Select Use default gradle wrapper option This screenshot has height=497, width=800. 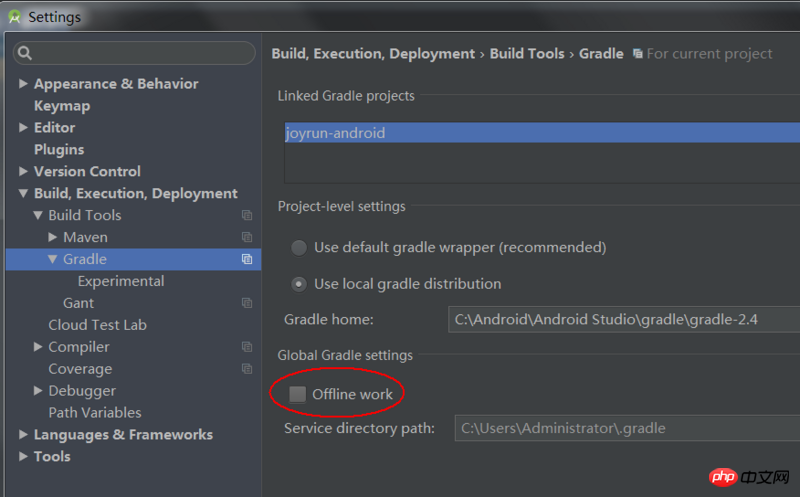tap(299, 247)
